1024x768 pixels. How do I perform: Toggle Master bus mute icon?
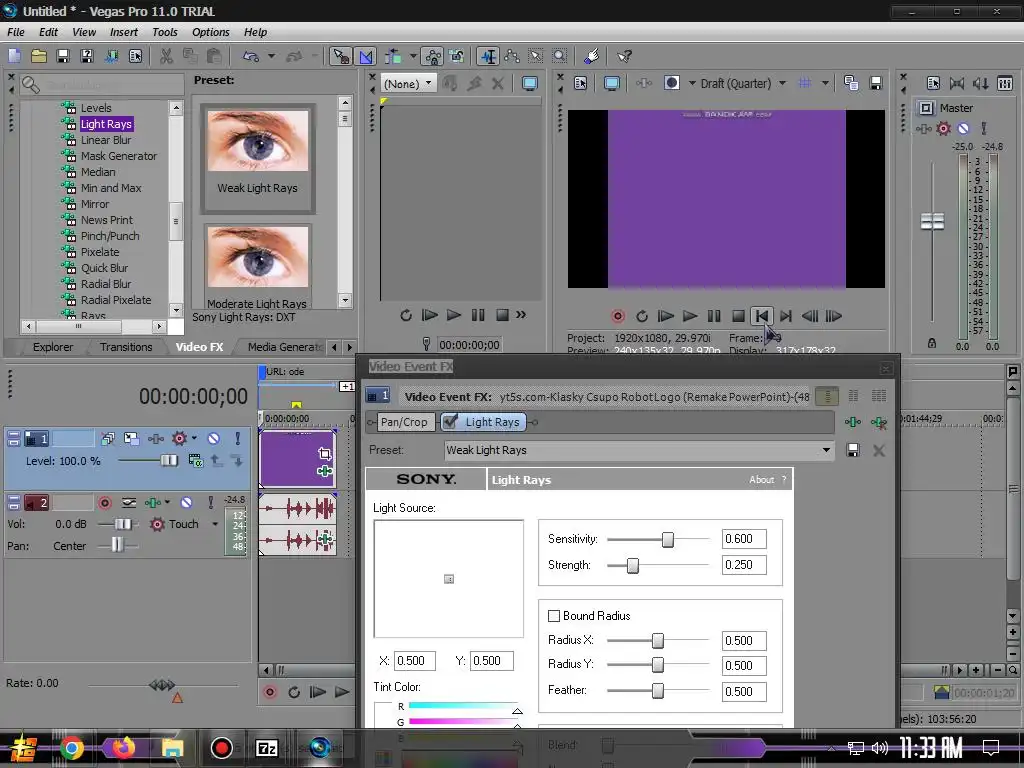coord(963,129)
